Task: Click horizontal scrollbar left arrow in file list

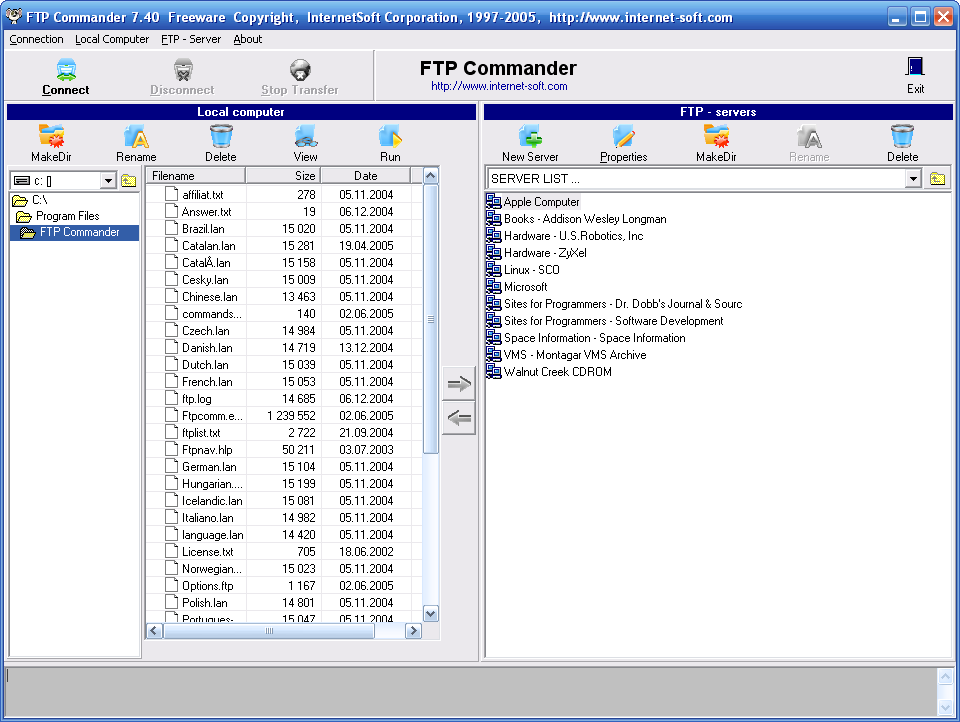Action: (x=154, y=631)
